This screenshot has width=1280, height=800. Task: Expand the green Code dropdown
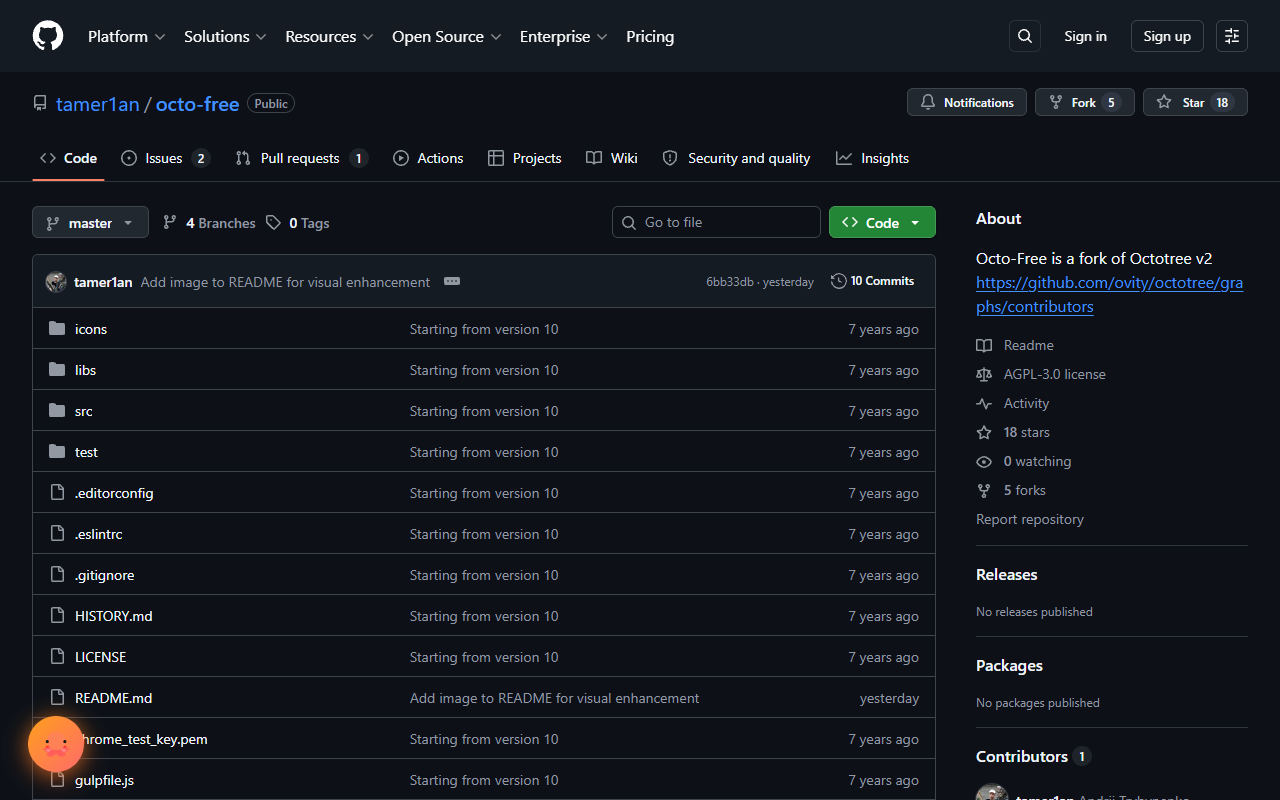coord(882,222)
